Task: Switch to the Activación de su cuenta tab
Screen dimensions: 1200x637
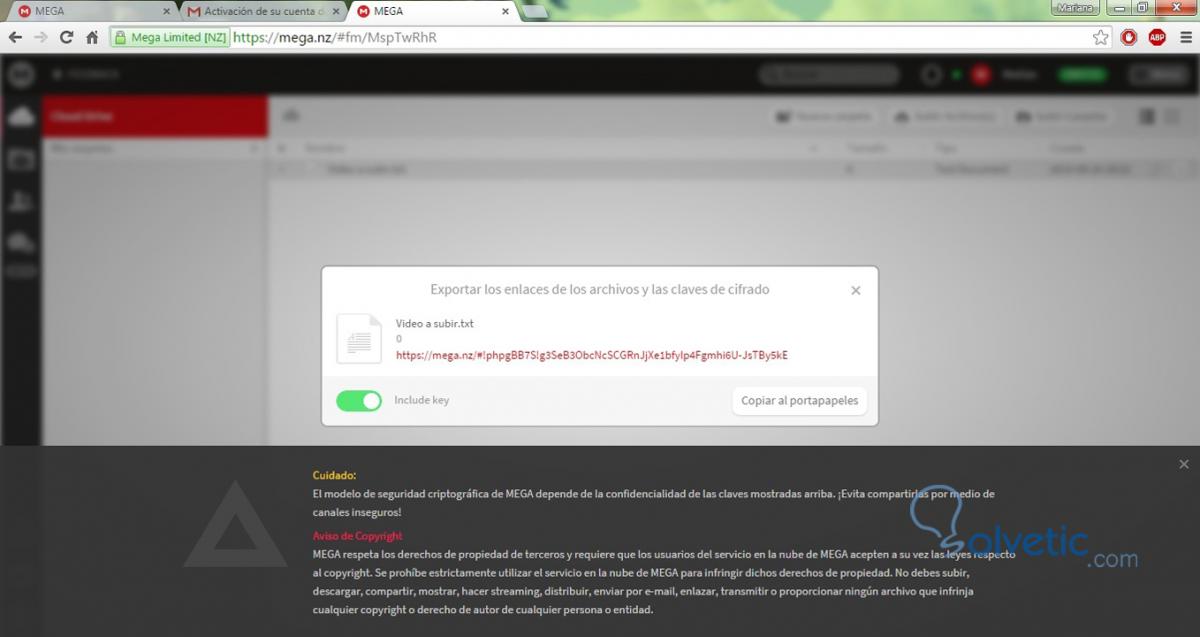Action: coord(262,12)
